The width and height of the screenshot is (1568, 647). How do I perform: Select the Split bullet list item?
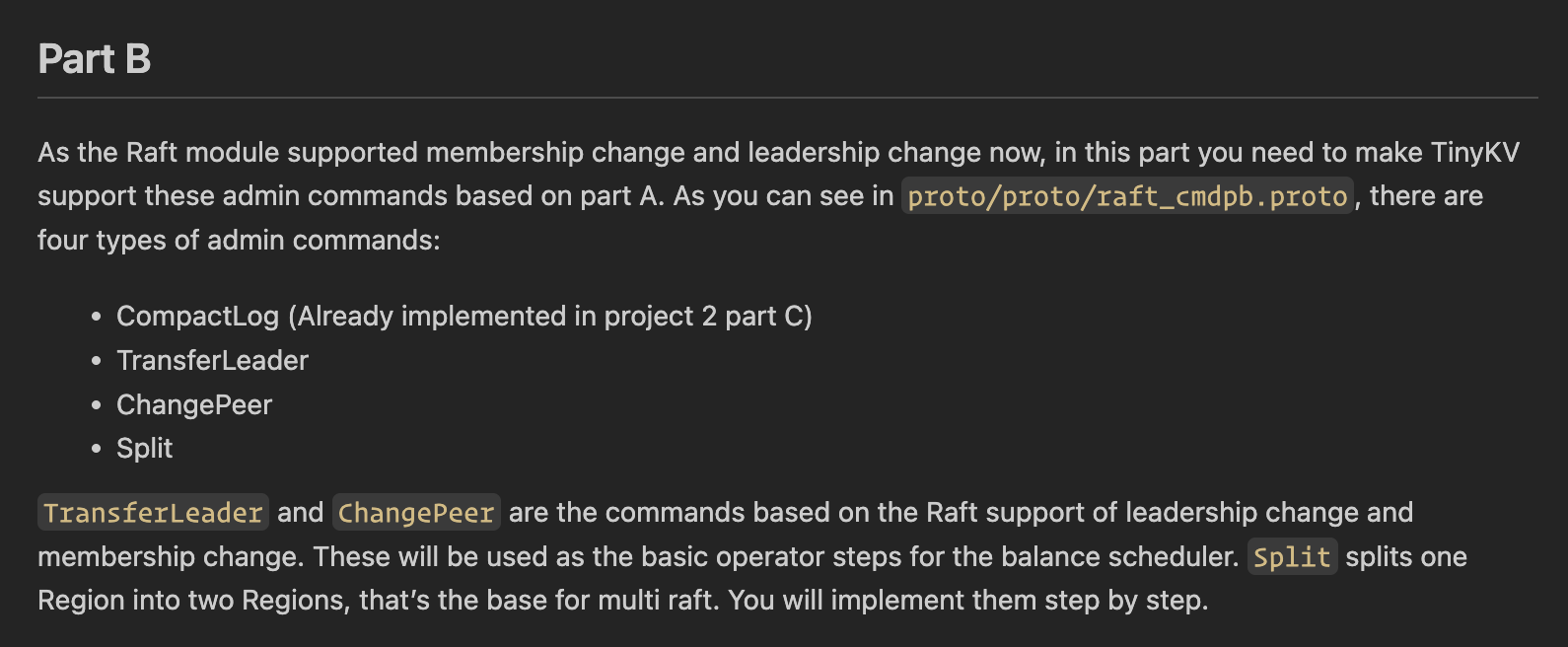pos(144,448)
